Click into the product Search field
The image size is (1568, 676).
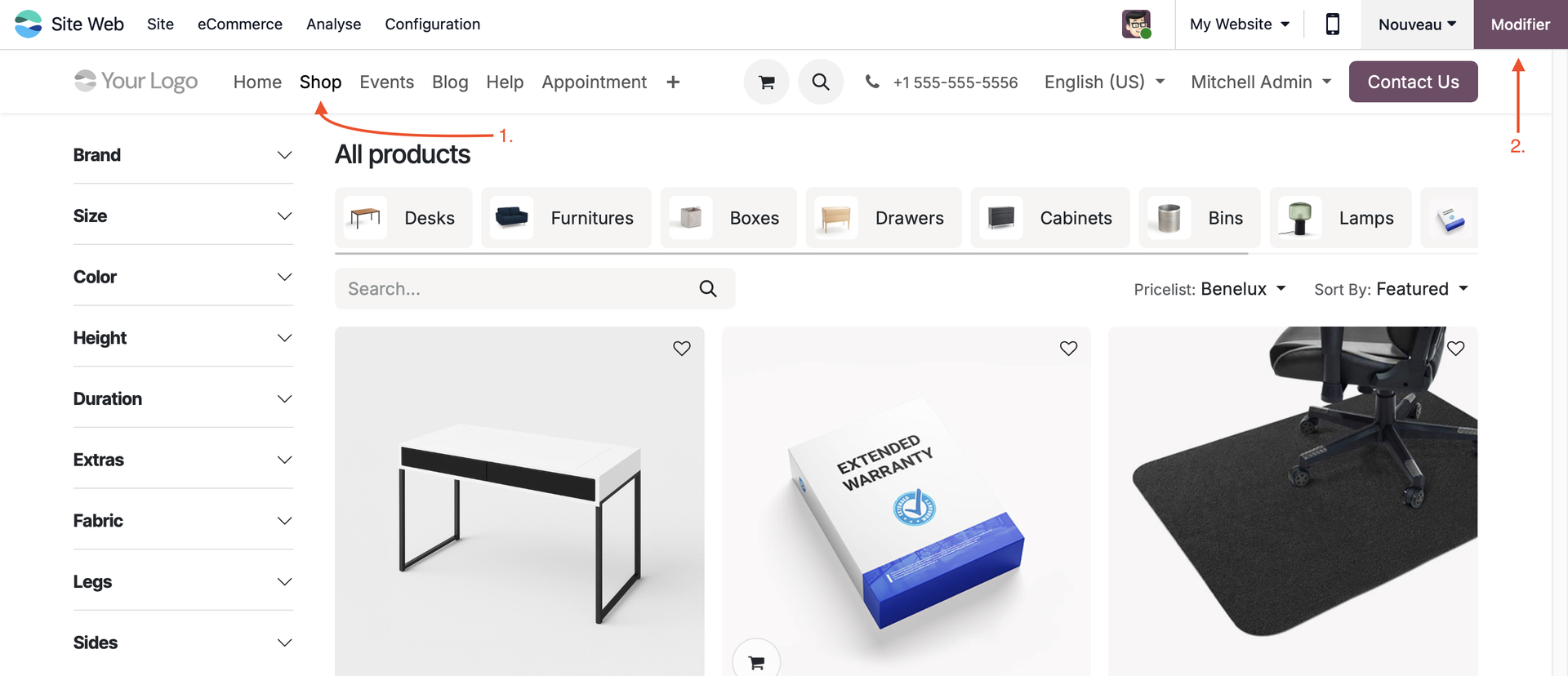[x=514, y=288]
